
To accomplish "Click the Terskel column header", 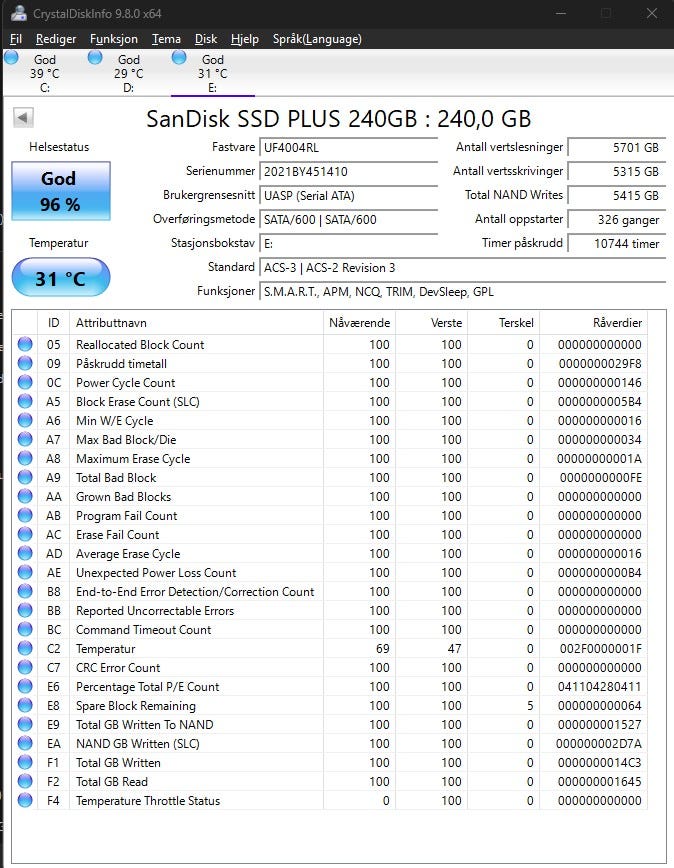I will coord(504,323).
